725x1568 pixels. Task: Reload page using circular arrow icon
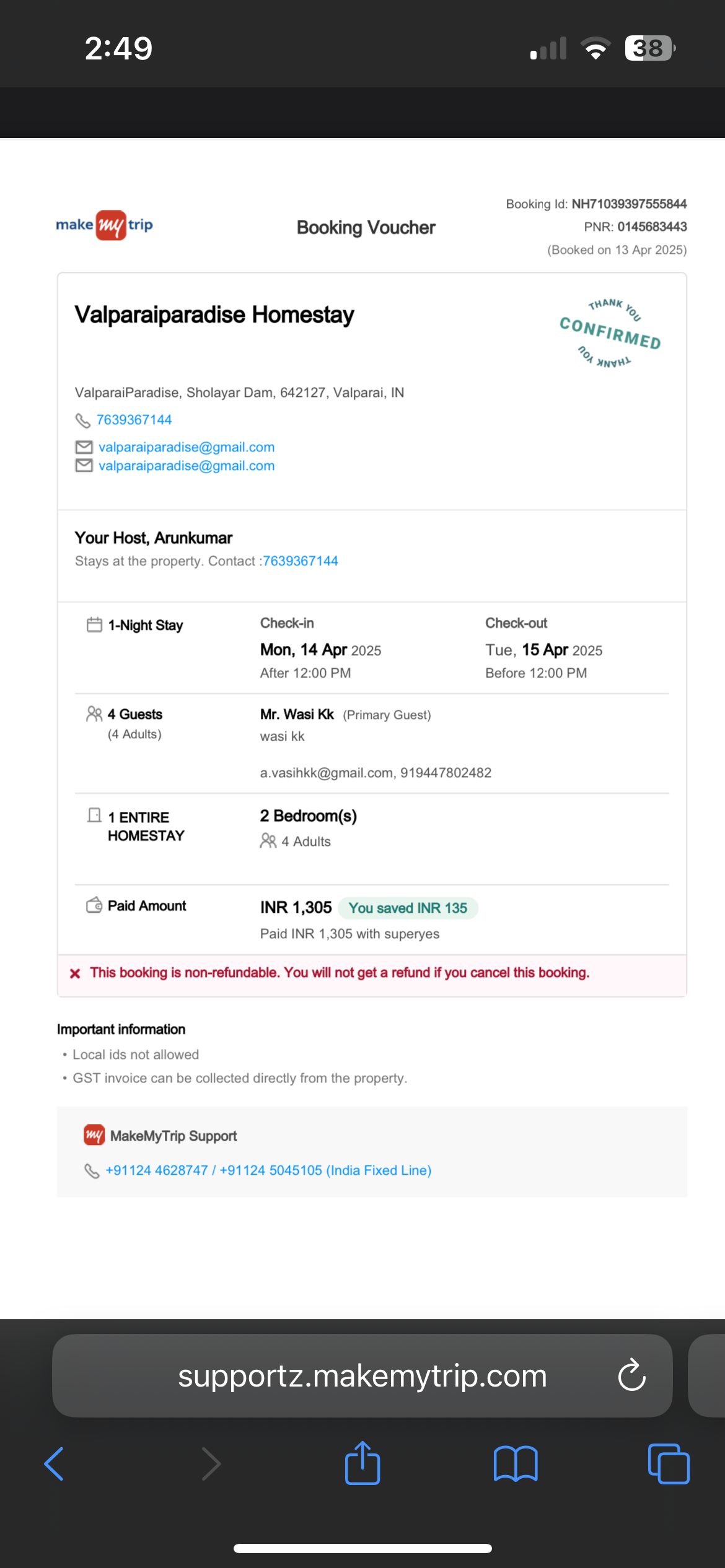pos(632,1375)
